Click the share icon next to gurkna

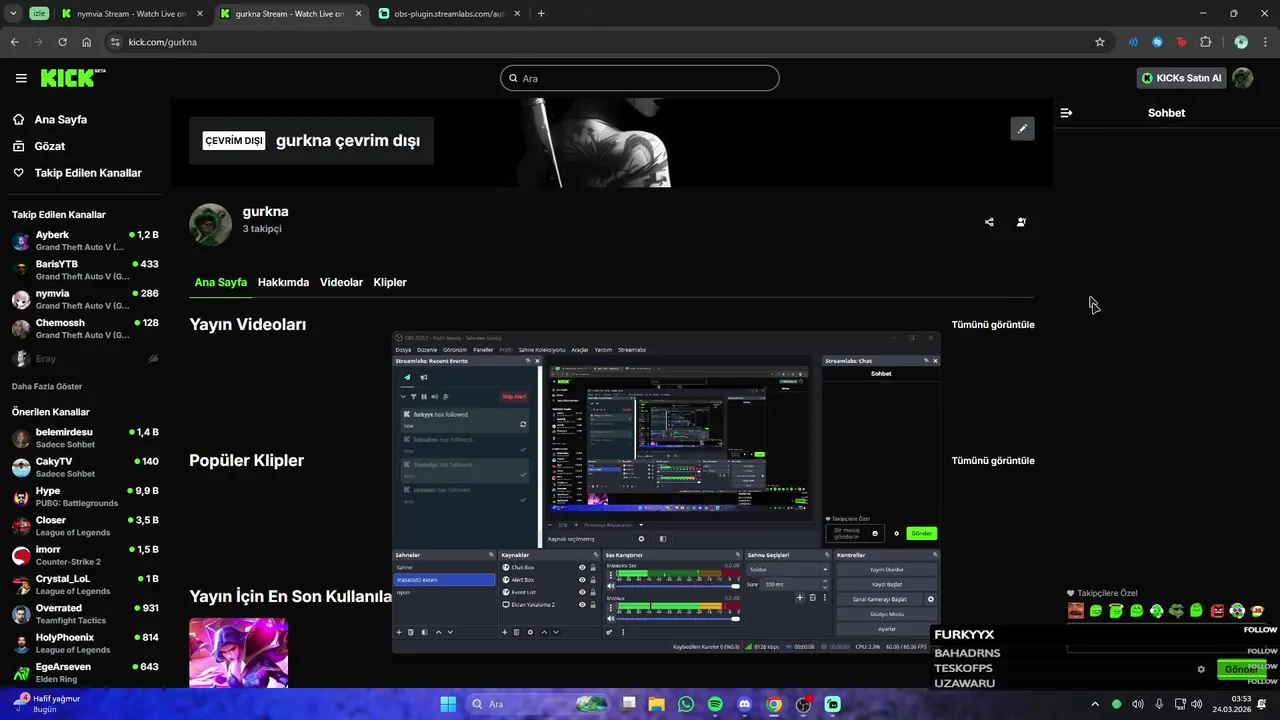(989, 222)
